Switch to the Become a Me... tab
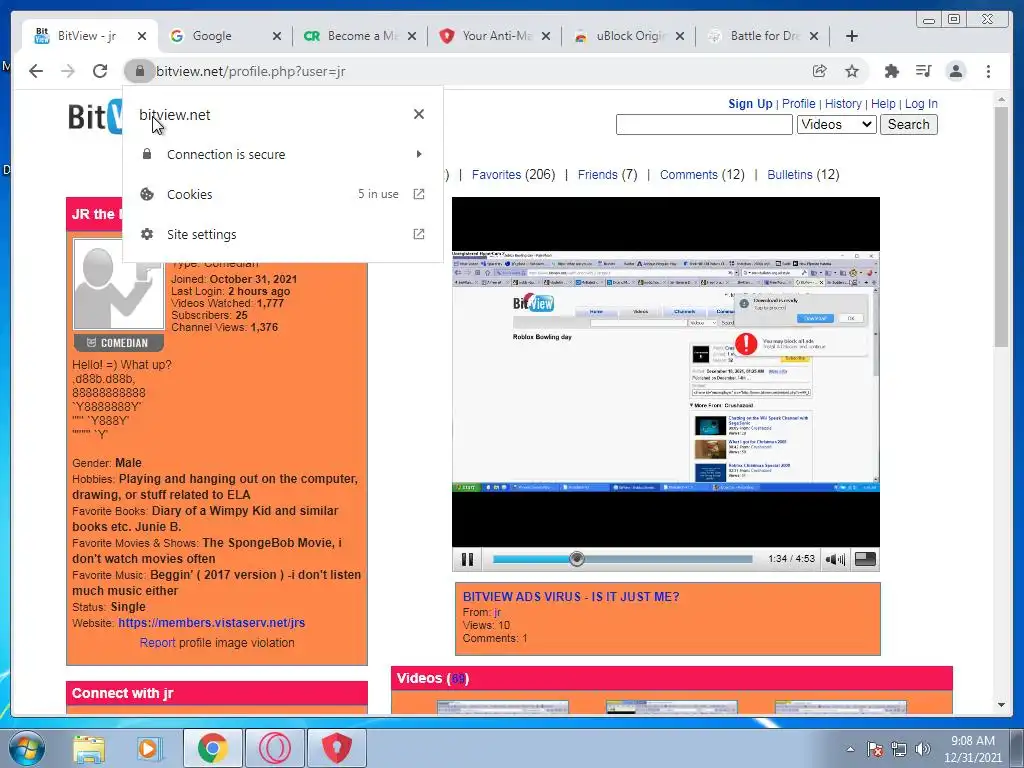 coord(362,36)
